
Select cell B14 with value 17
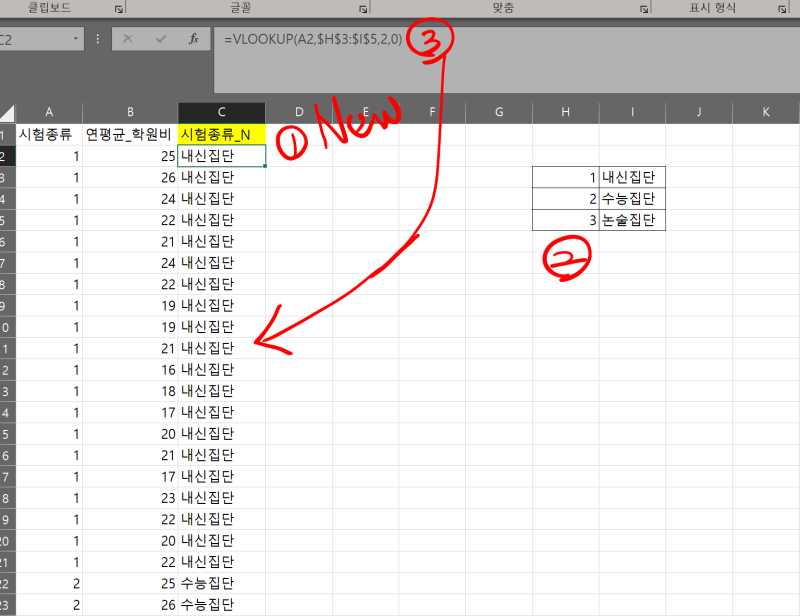(130, 412)
